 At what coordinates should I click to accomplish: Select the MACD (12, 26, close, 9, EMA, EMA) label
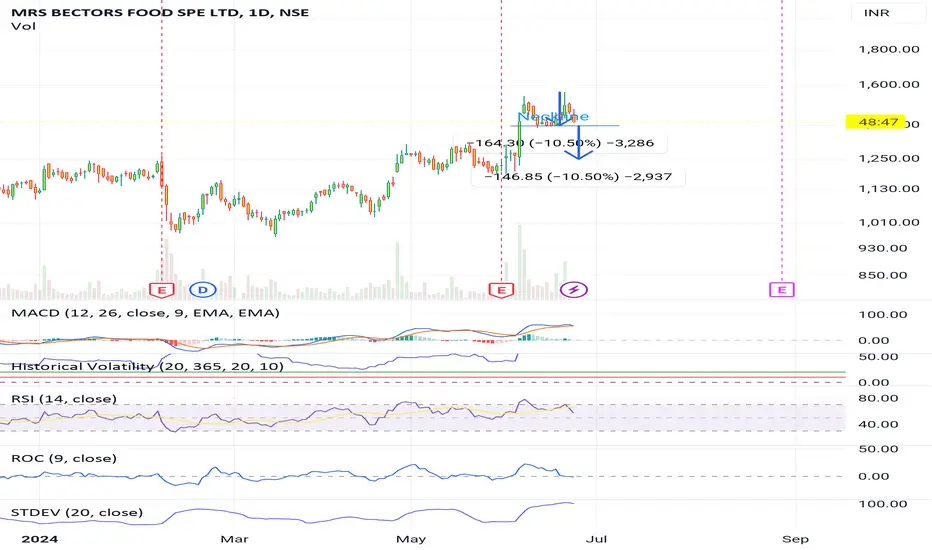(x=145, y=313)
